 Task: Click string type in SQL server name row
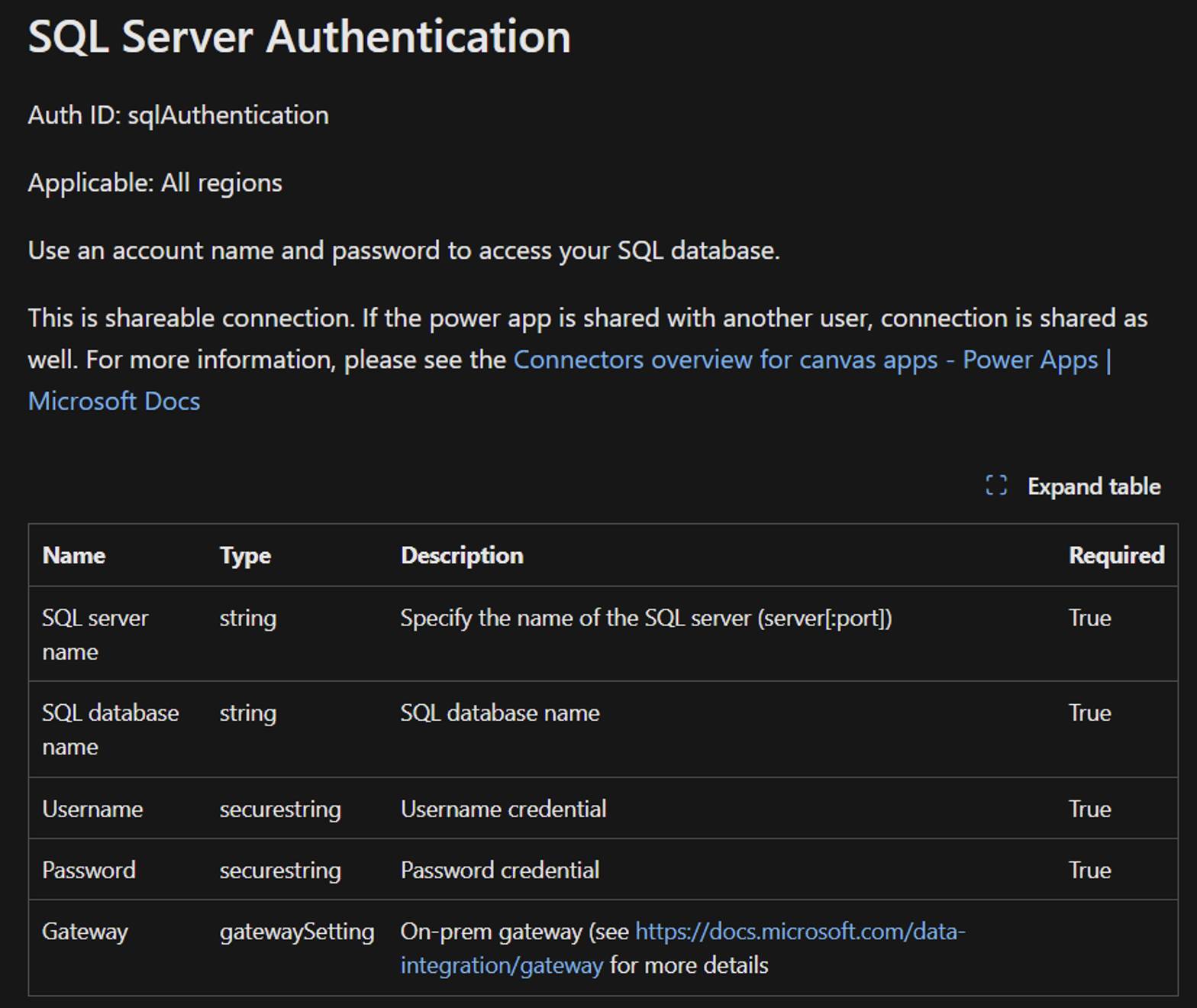[248, 619]
